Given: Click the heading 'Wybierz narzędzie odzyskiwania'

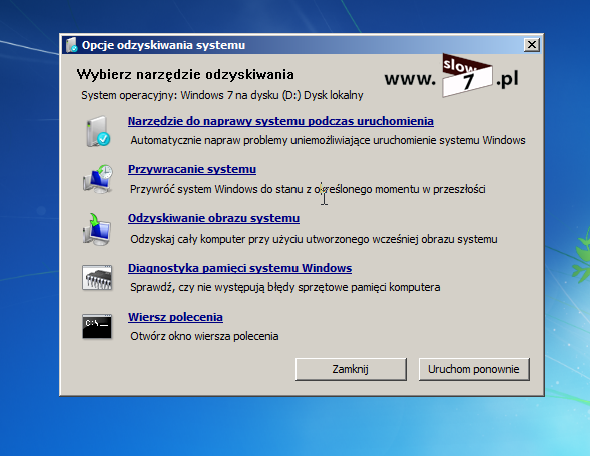Looking at the screenshot, I should pos(185,74).
